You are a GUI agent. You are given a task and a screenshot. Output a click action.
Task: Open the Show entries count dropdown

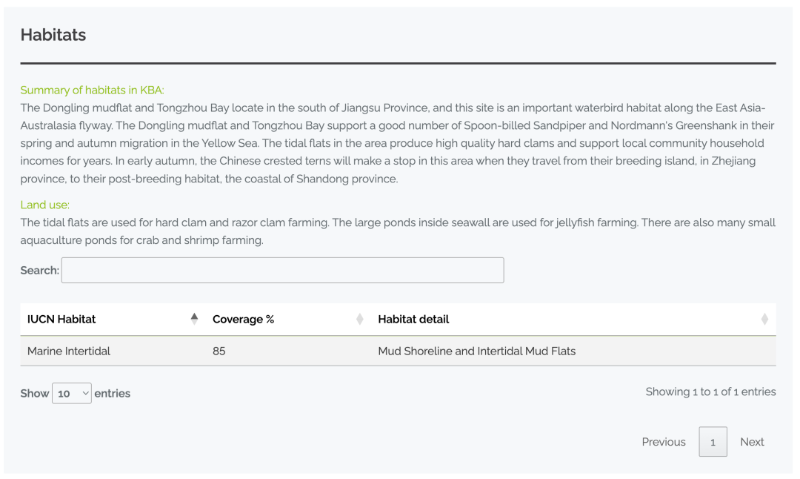[x=72, y=393]
